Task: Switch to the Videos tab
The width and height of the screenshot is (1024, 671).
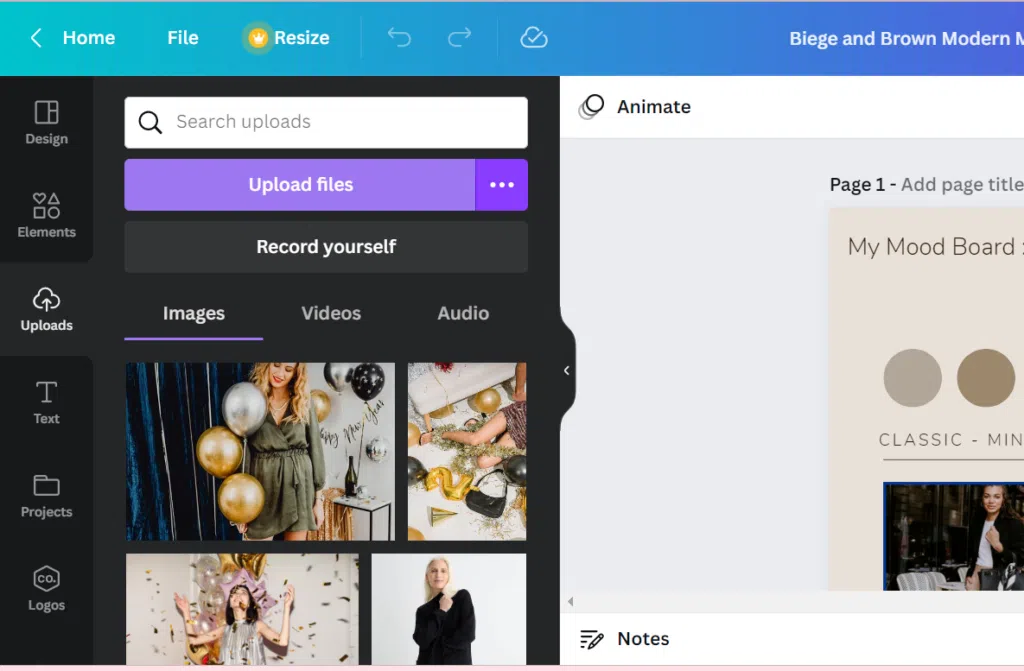Action: (331, 314)
